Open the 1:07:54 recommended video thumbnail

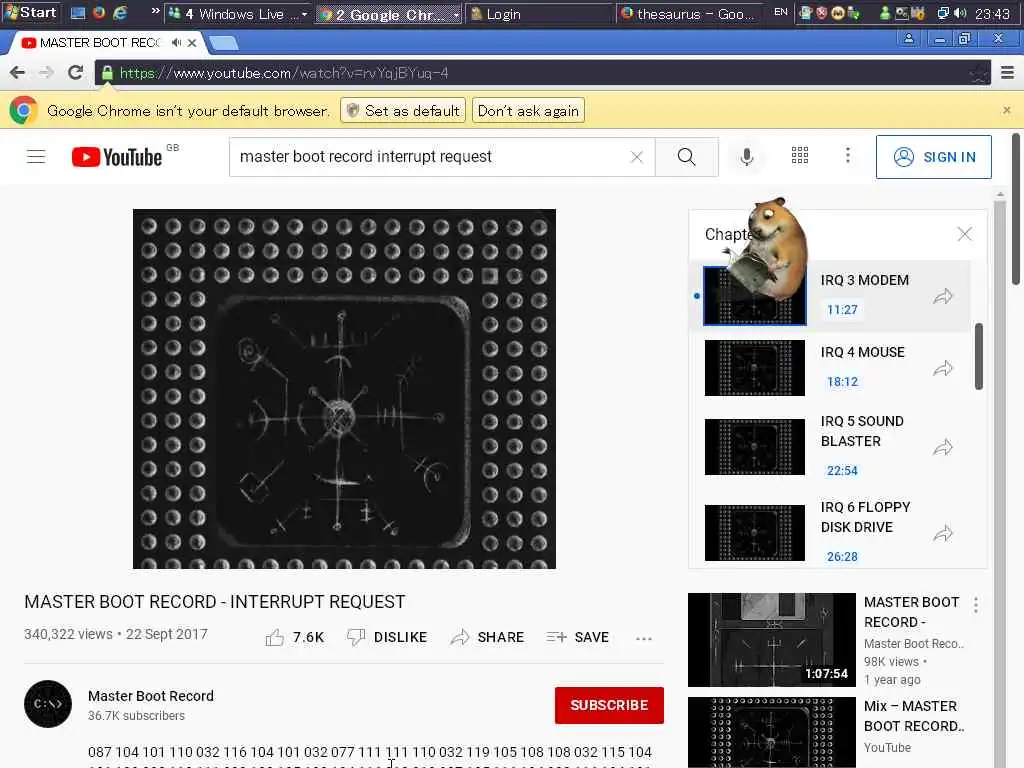point(771,640)
